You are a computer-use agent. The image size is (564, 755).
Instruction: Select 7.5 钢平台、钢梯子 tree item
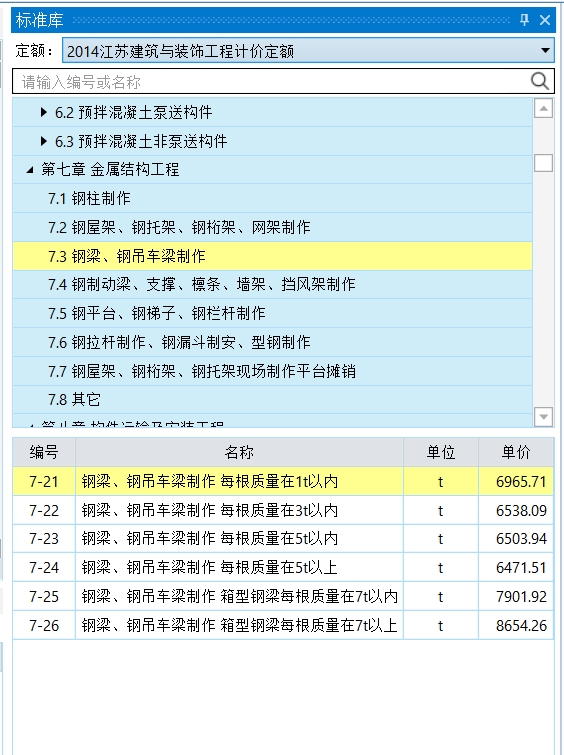point(273,313)
